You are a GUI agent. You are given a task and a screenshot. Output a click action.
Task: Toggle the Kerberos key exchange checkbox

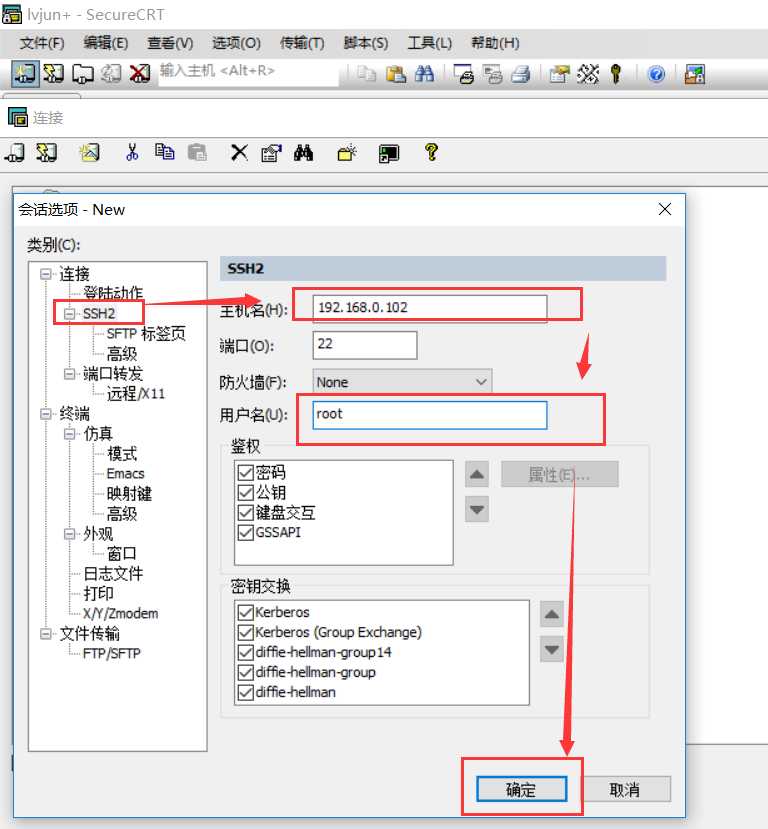[x=246, y=612]
